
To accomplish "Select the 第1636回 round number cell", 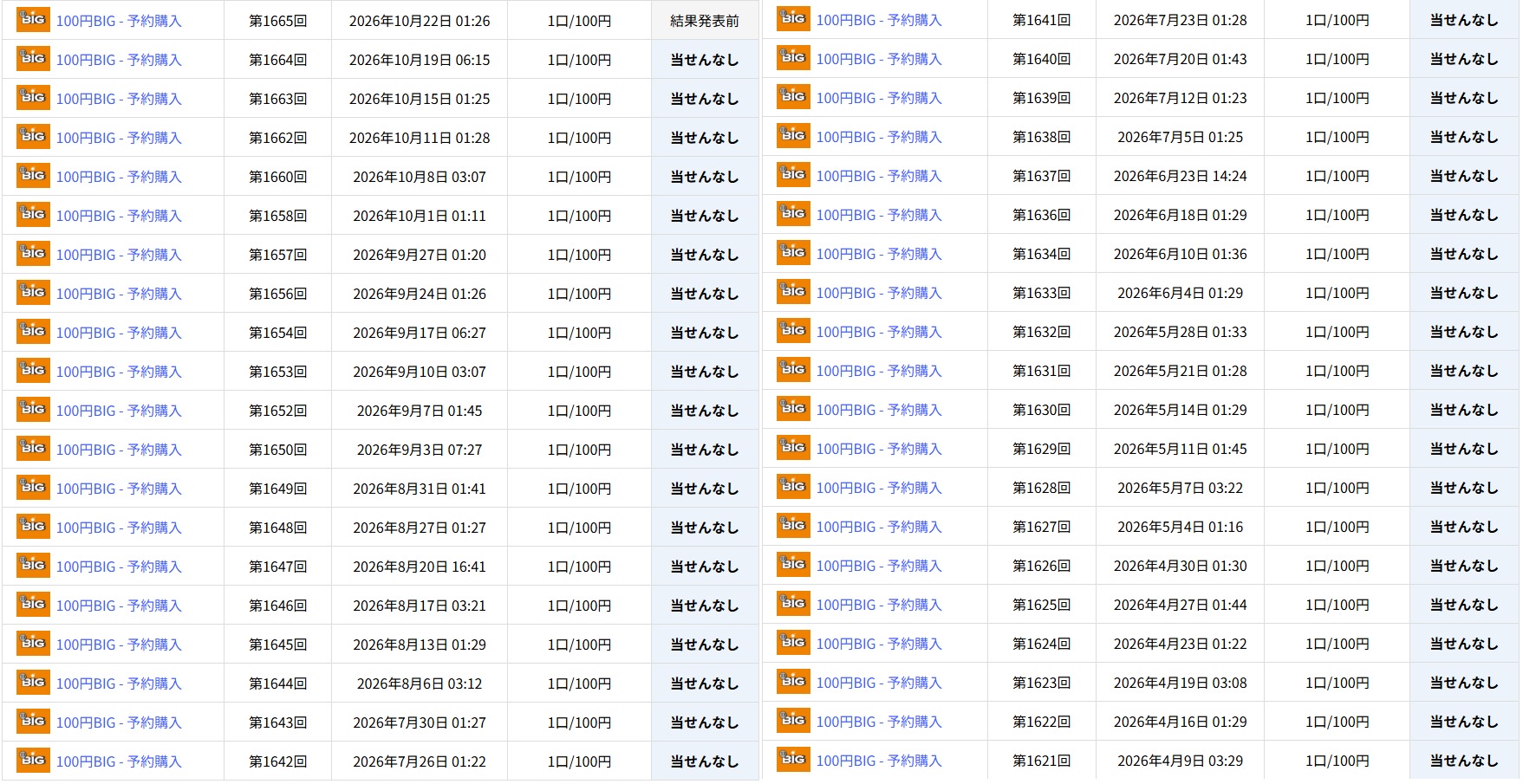I will coord(1041,215).
